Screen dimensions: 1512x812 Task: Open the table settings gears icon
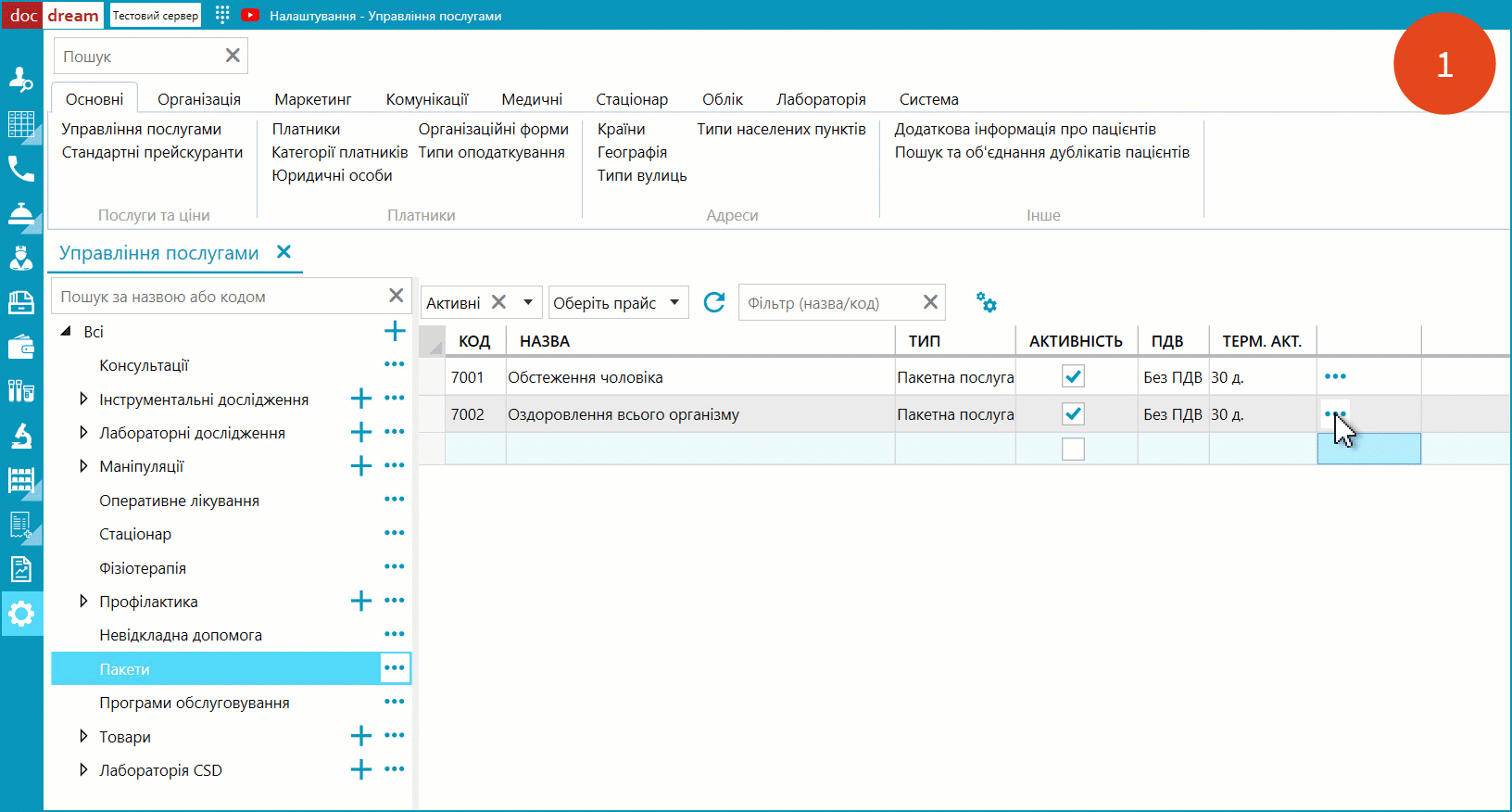coord(986,302)
